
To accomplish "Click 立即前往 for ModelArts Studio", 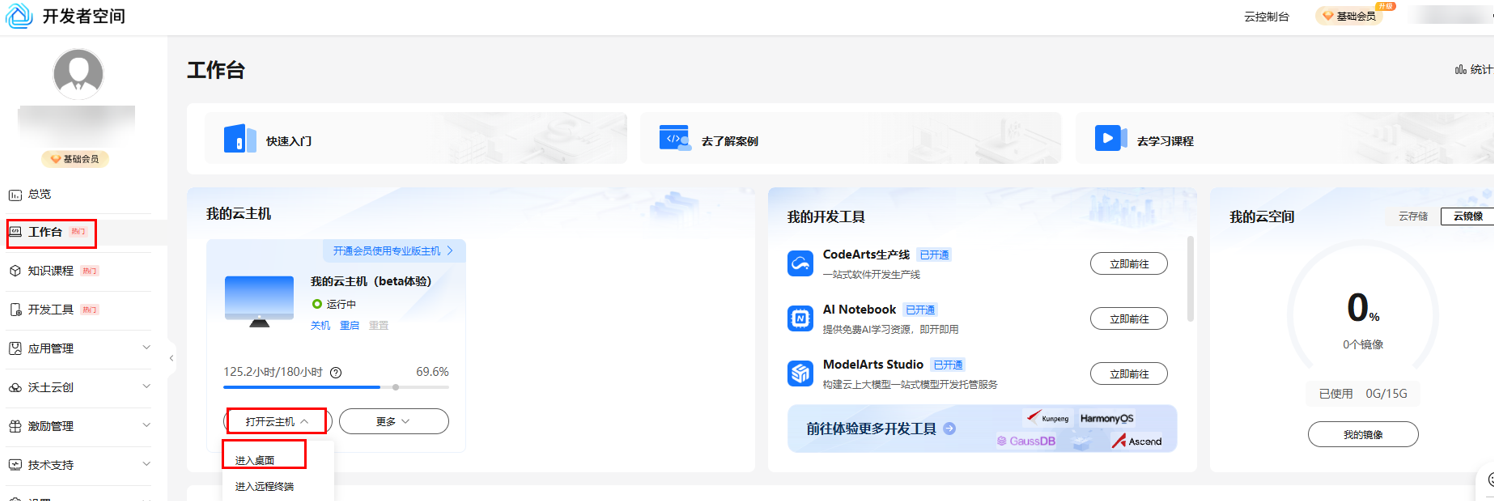I will [x=1129, y=374].
